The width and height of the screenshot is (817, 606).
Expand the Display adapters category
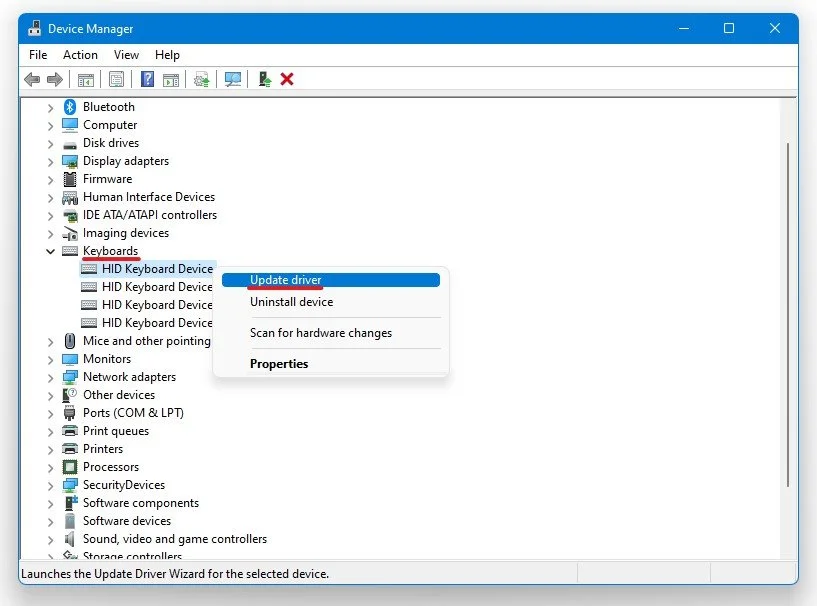coord(50,161)
